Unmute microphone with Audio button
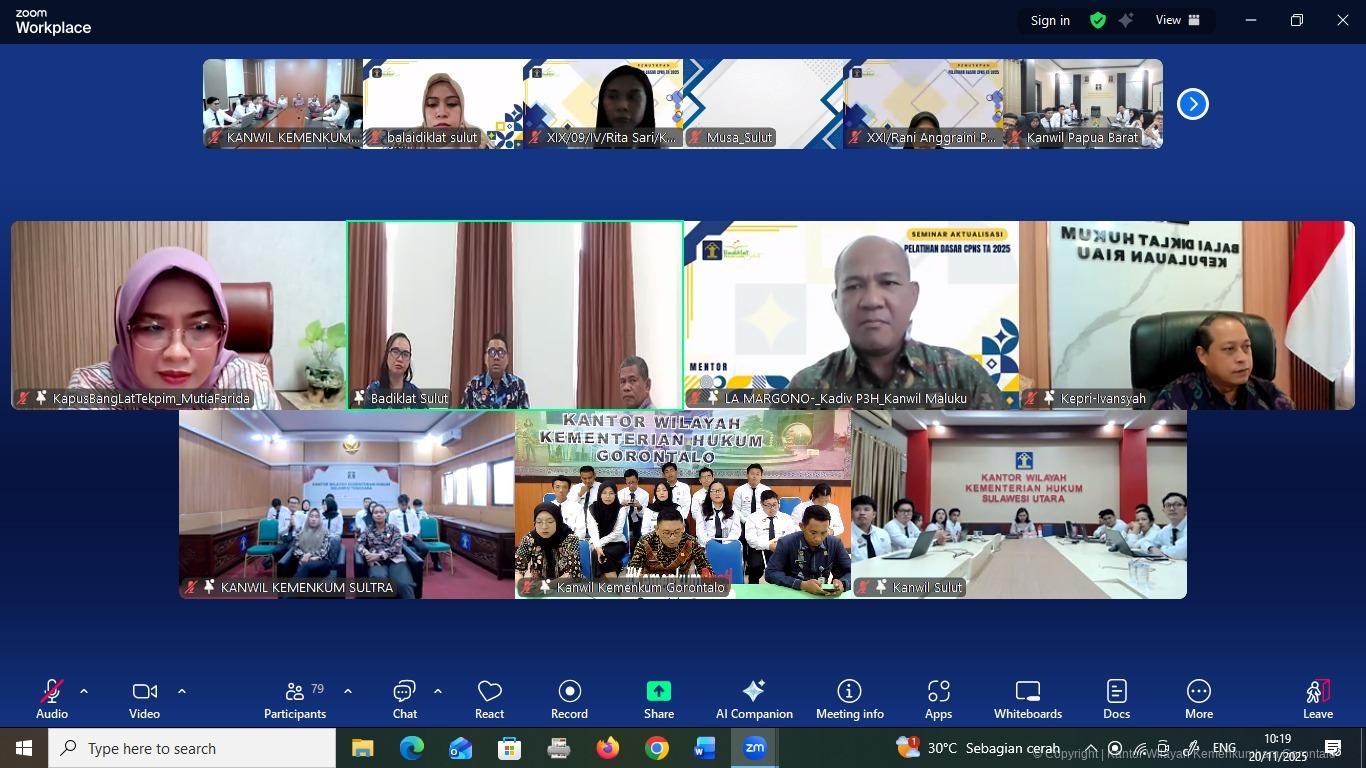 click(52, 699)
